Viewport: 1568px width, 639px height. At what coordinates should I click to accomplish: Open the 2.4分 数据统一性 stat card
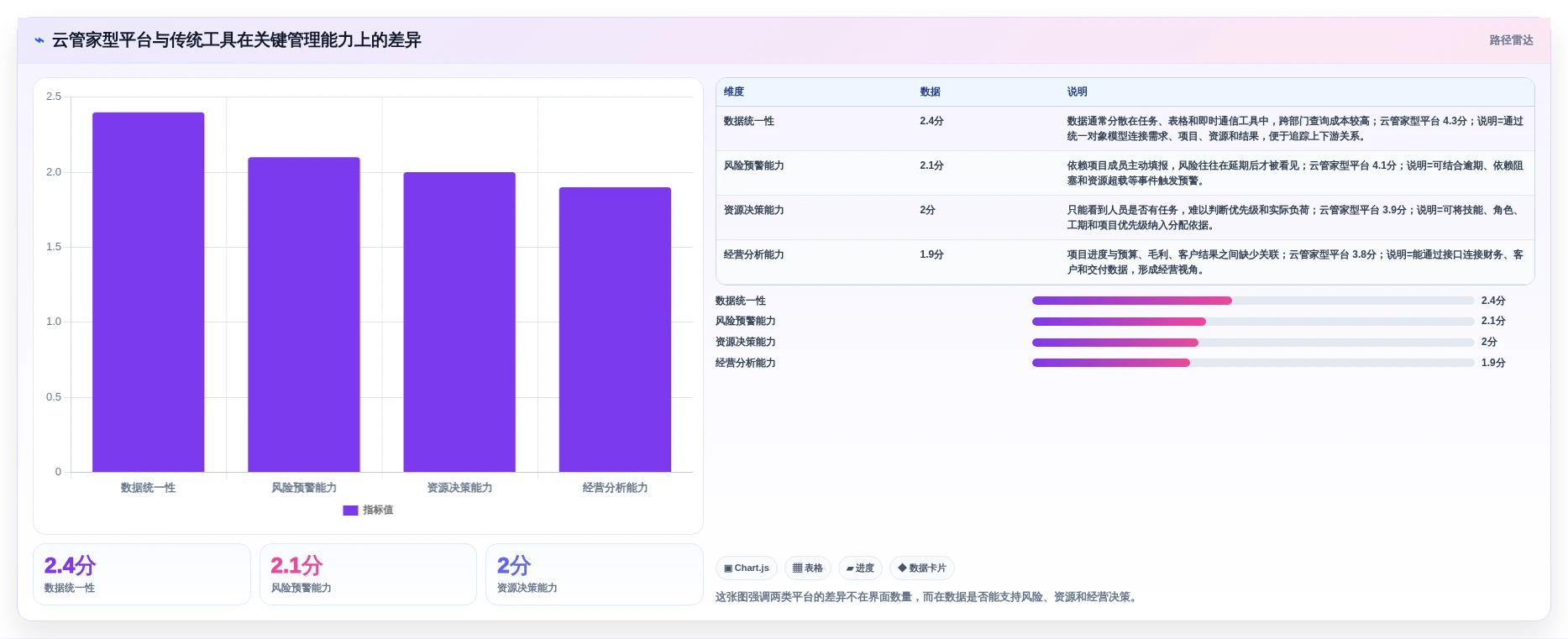pos(142,574)
